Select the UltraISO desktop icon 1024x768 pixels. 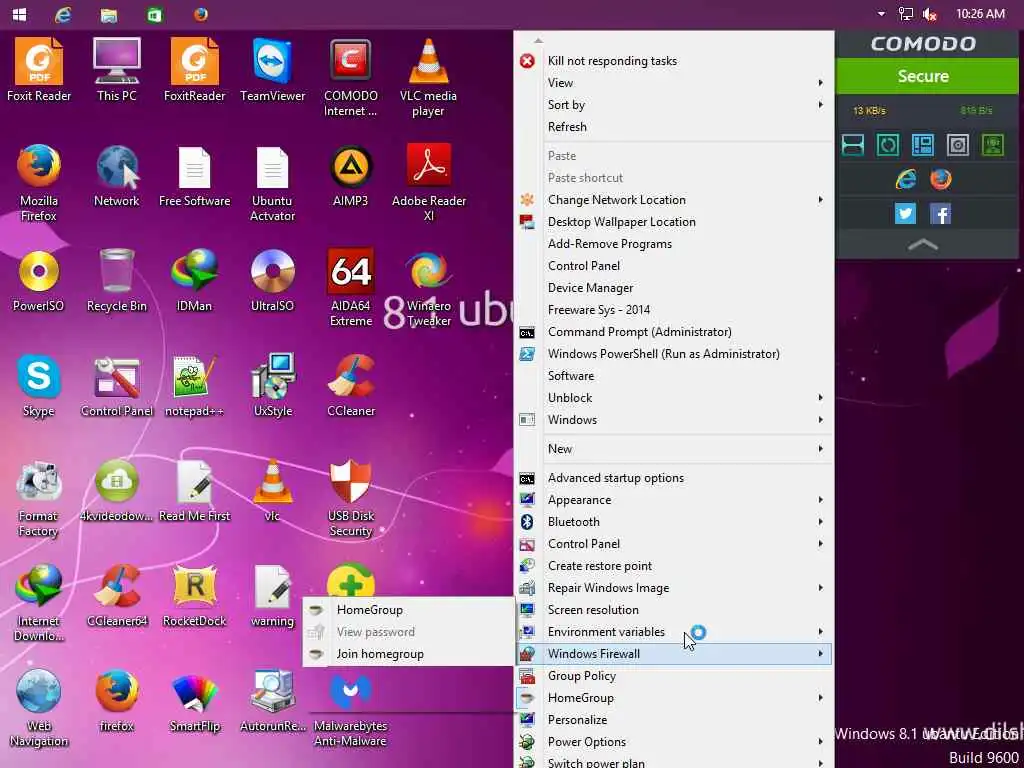tap(272, 280)
